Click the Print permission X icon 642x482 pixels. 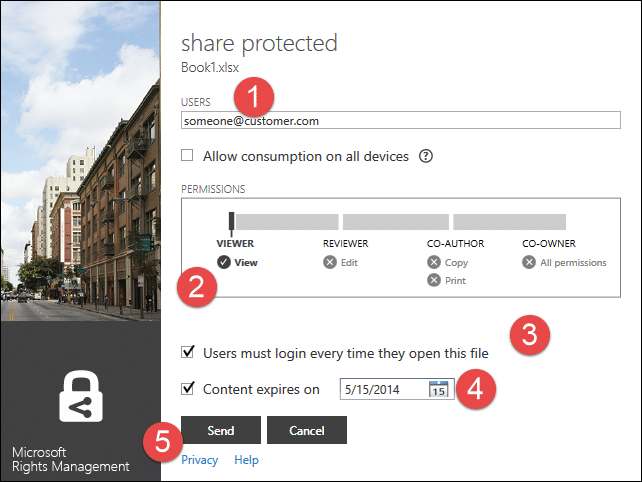click(433, 280)
